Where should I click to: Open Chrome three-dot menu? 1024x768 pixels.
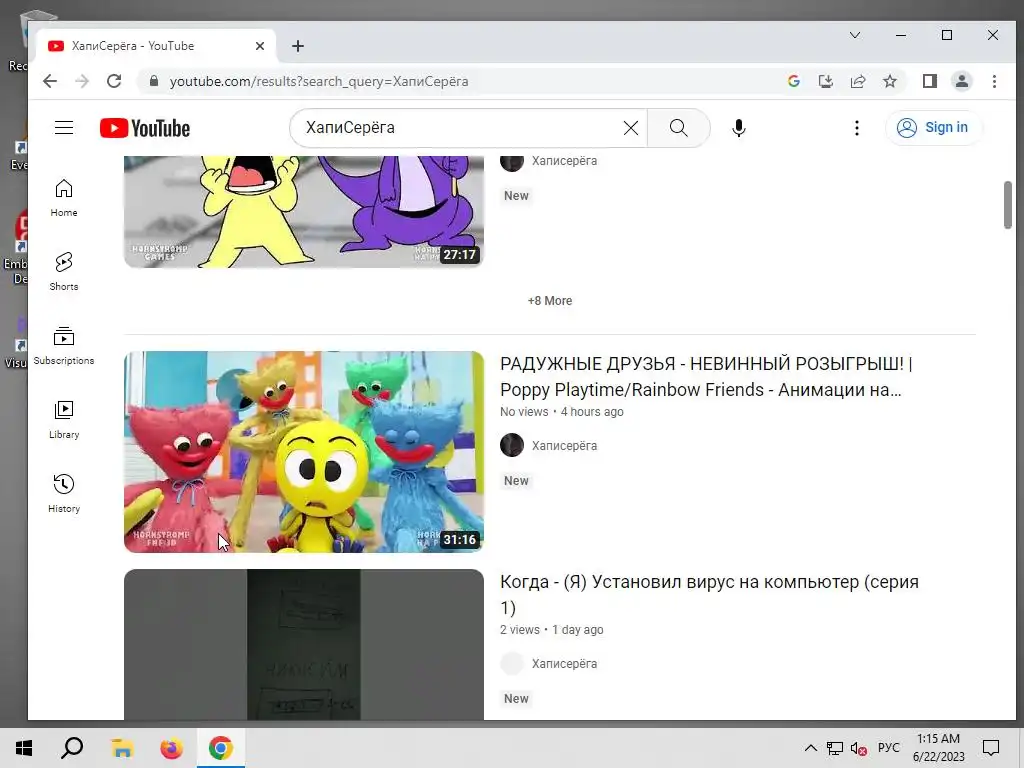(994, 81)
